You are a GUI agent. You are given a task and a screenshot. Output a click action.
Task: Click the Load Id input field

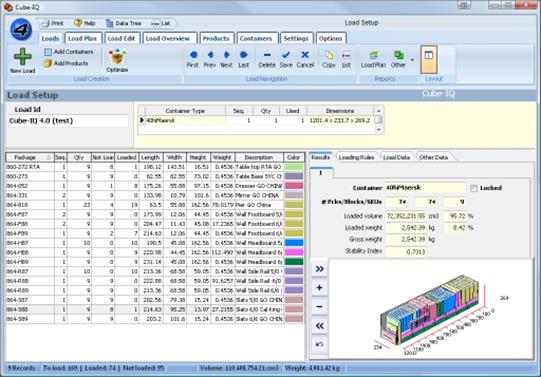click(68, 121)
